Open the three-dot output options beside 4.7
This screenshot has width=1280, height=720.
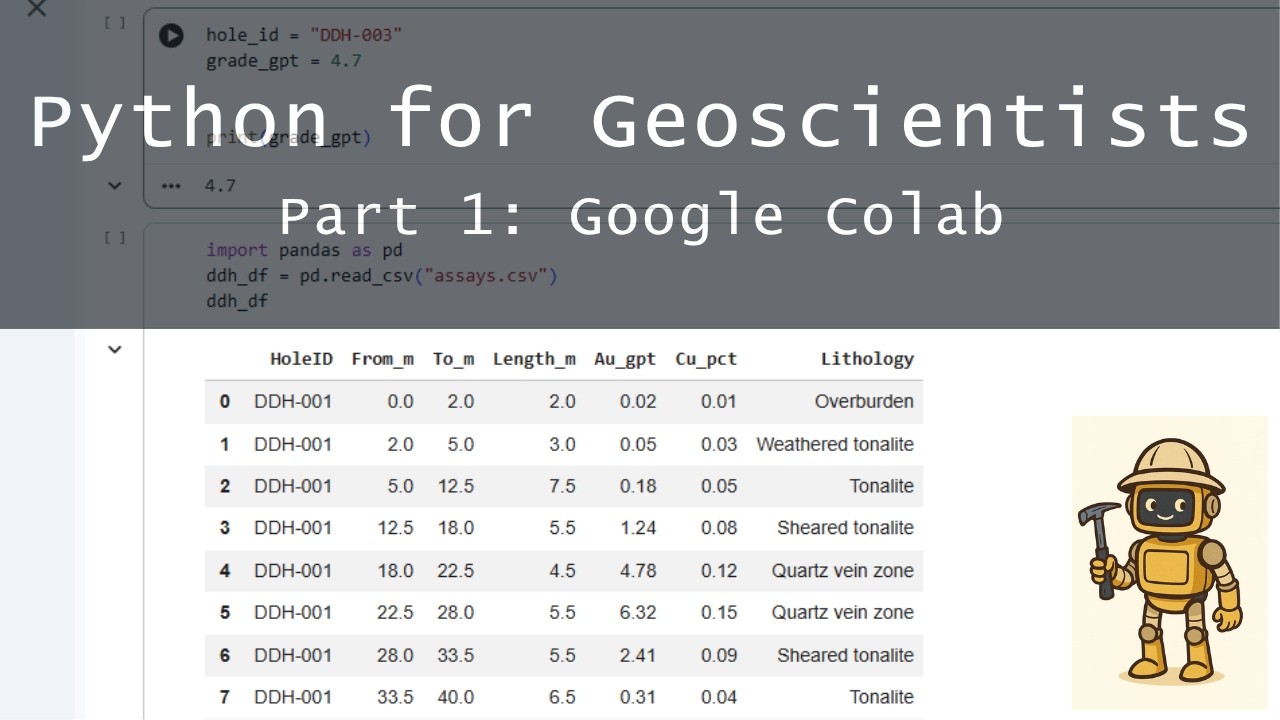(171, 185)
